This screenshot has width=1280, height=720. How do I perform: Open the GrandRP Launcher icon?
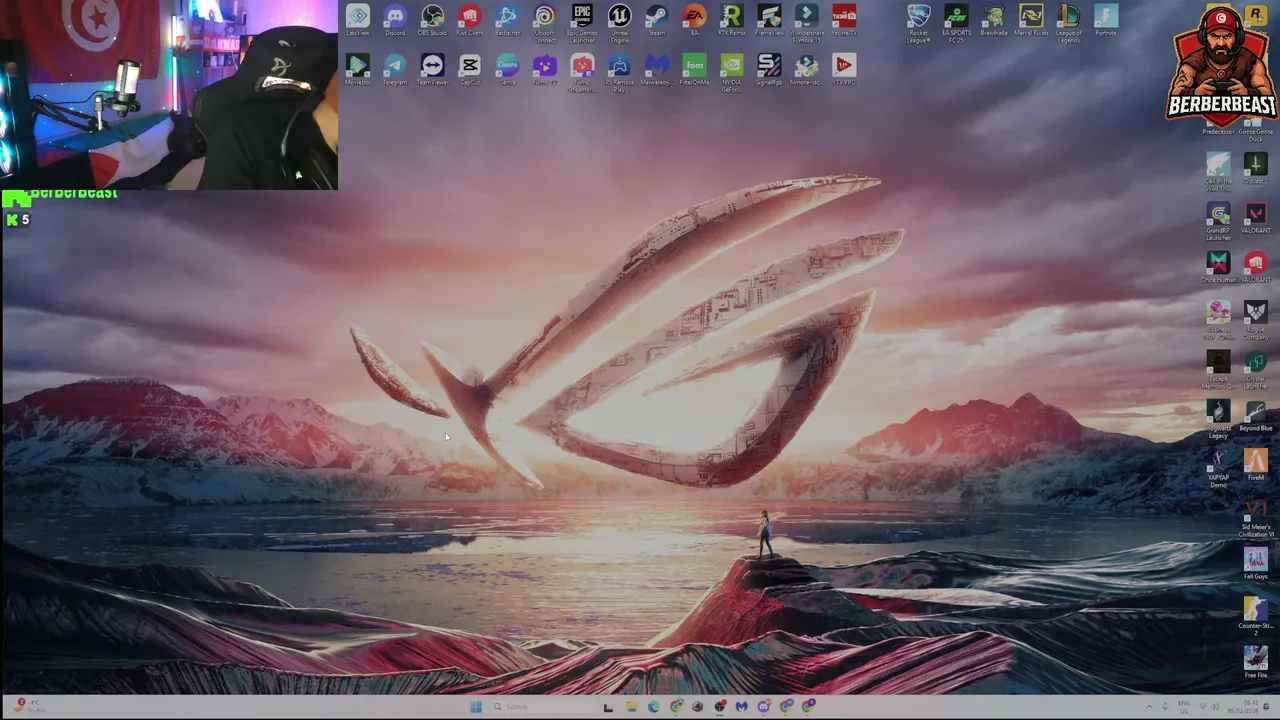[x=1218, y=221]
